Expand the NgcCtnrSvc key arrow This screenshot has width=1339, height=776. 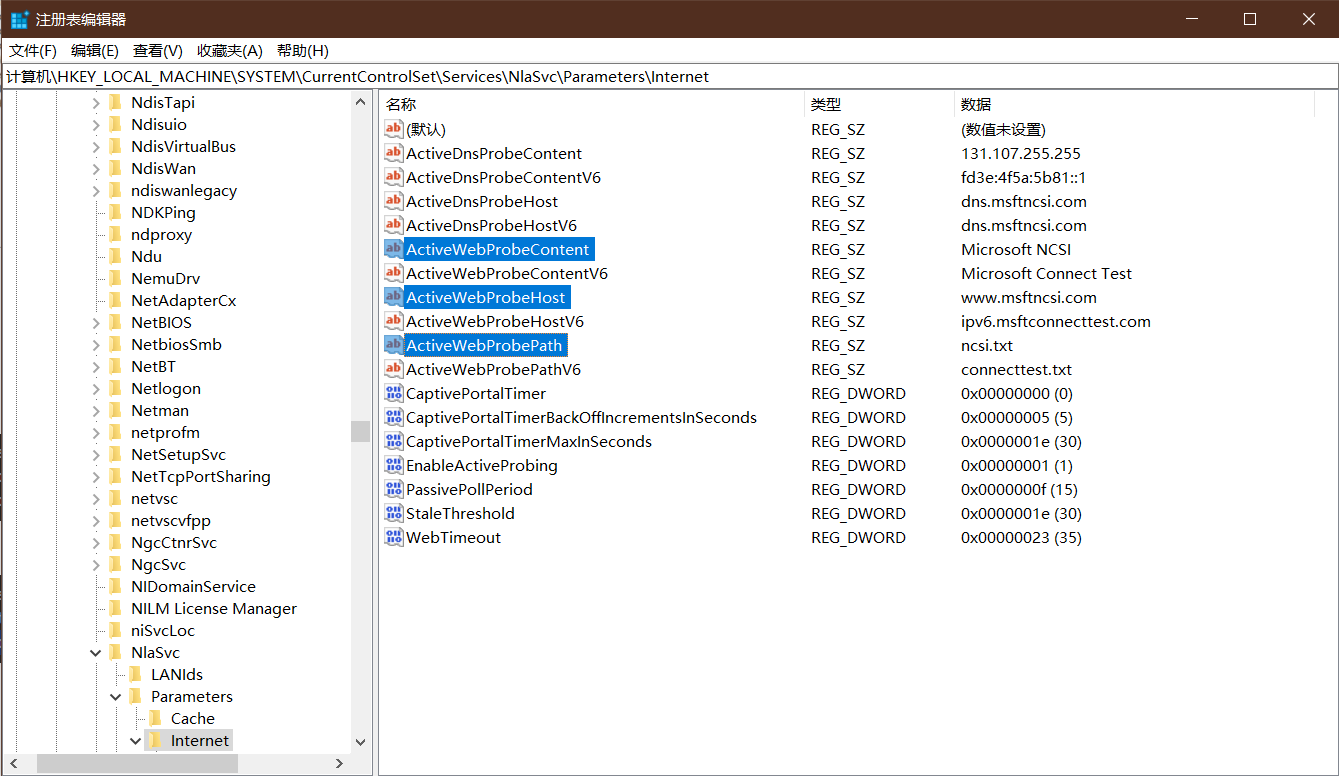tap(96, 542)
